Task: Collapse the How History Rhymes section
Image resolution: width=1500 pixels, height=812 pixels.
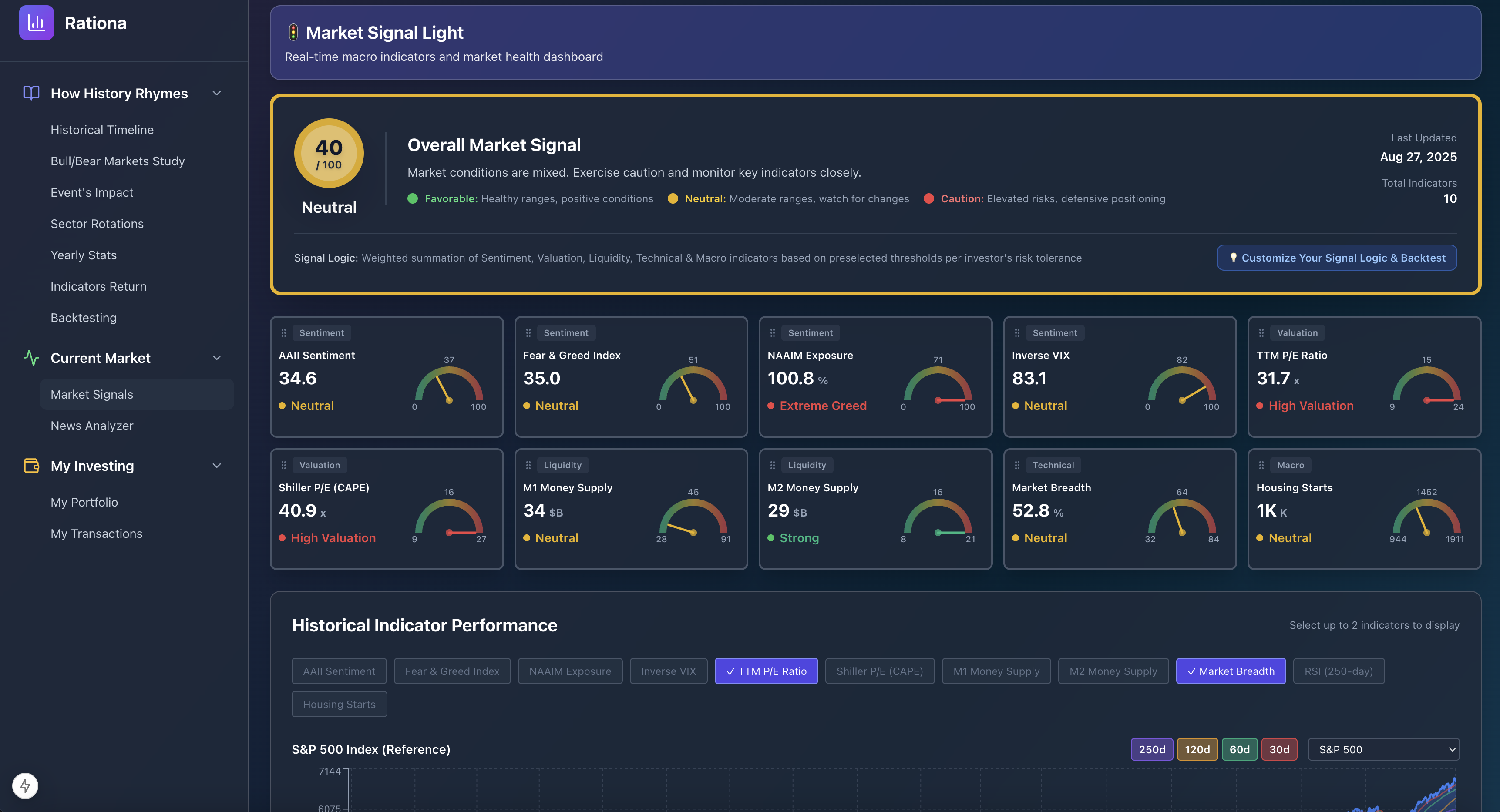Action: [x=216, y=93]
